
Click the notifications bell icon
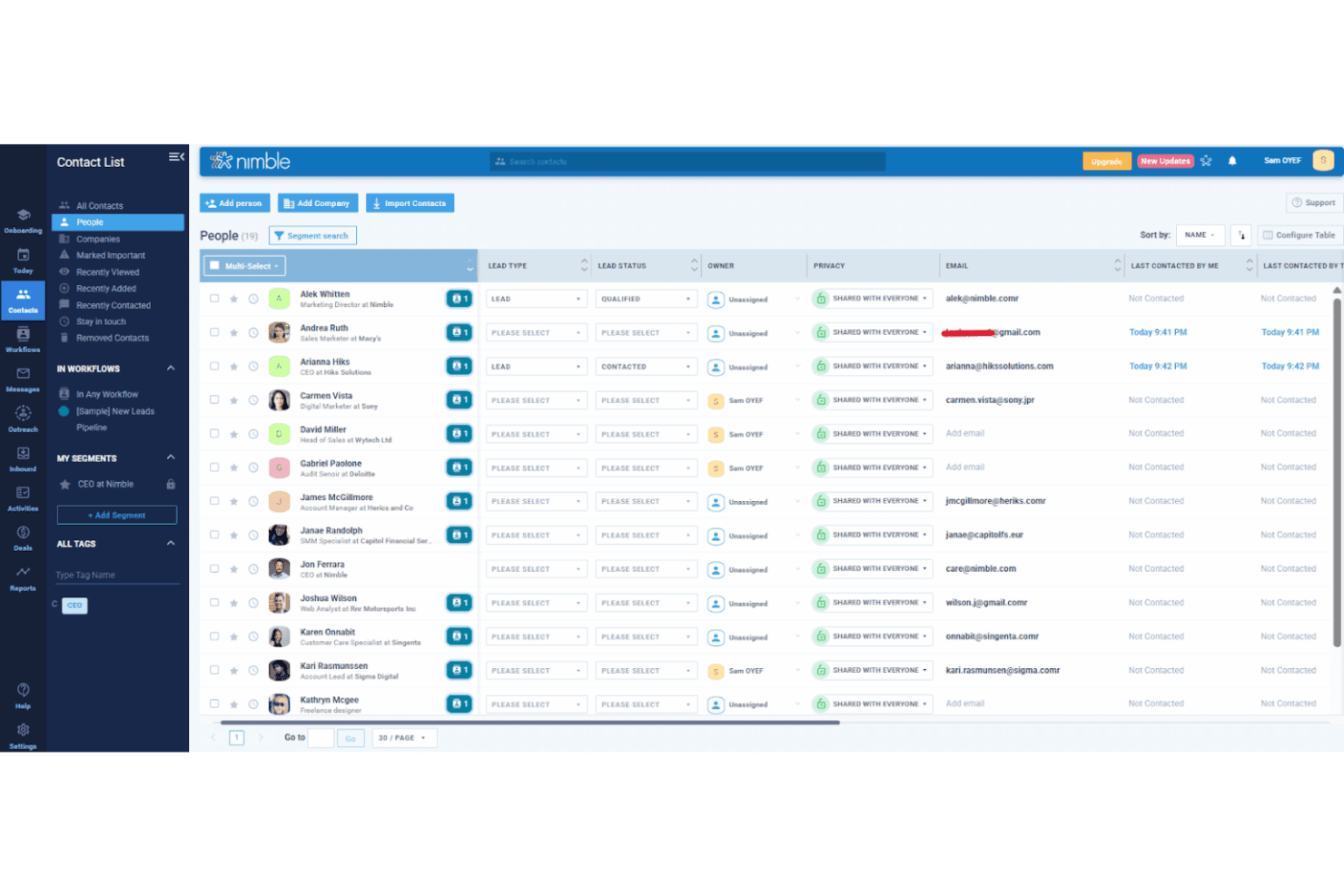pyautogui.click(x=1232, y=161)
